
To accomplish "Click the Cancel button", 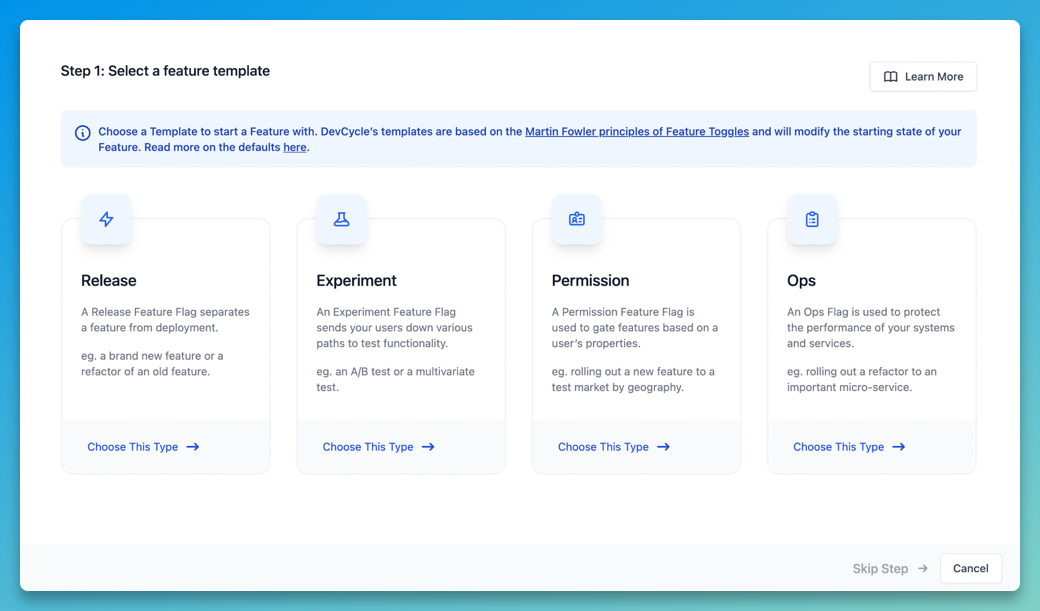I will coord(970,568).
